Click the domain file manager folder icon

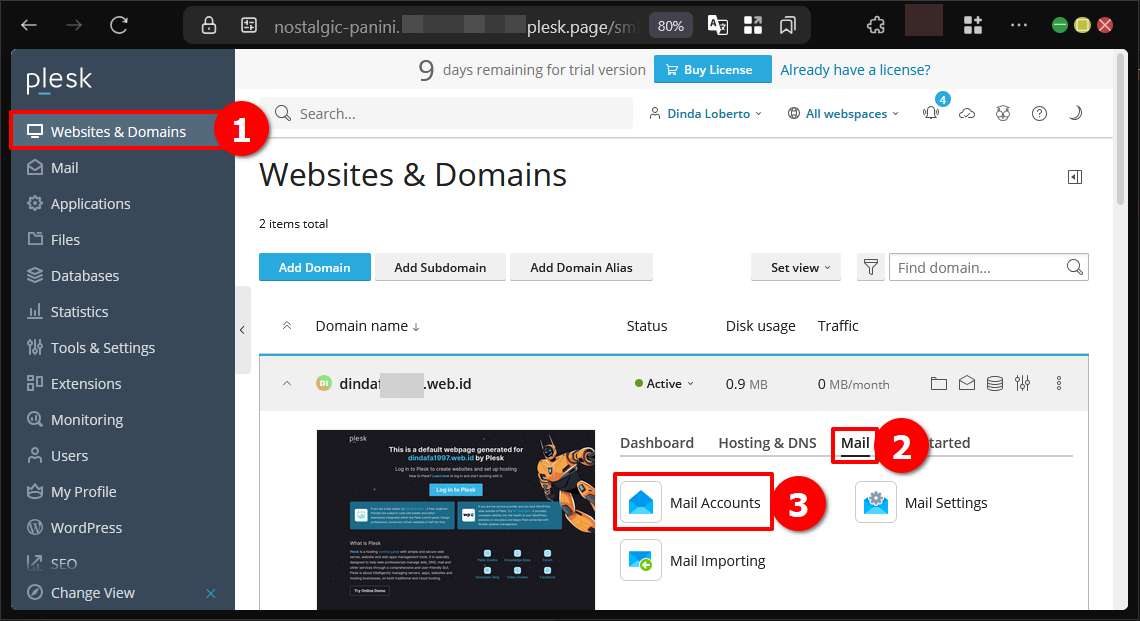938,383
